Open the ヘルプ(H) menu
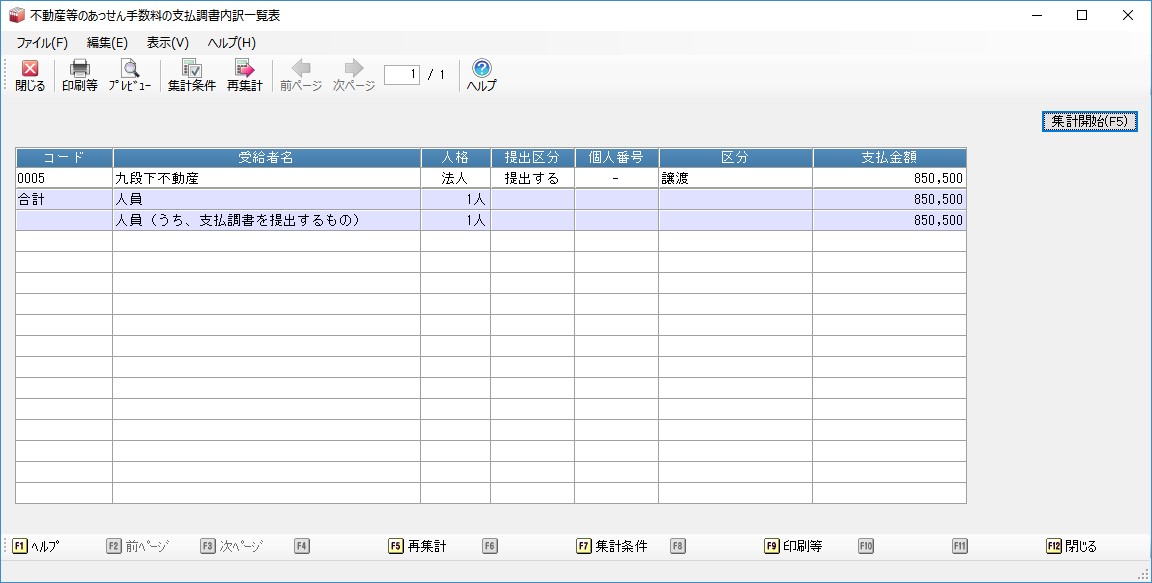The width and height of the screenshot is (1152, 583). [x=231, y=43]
